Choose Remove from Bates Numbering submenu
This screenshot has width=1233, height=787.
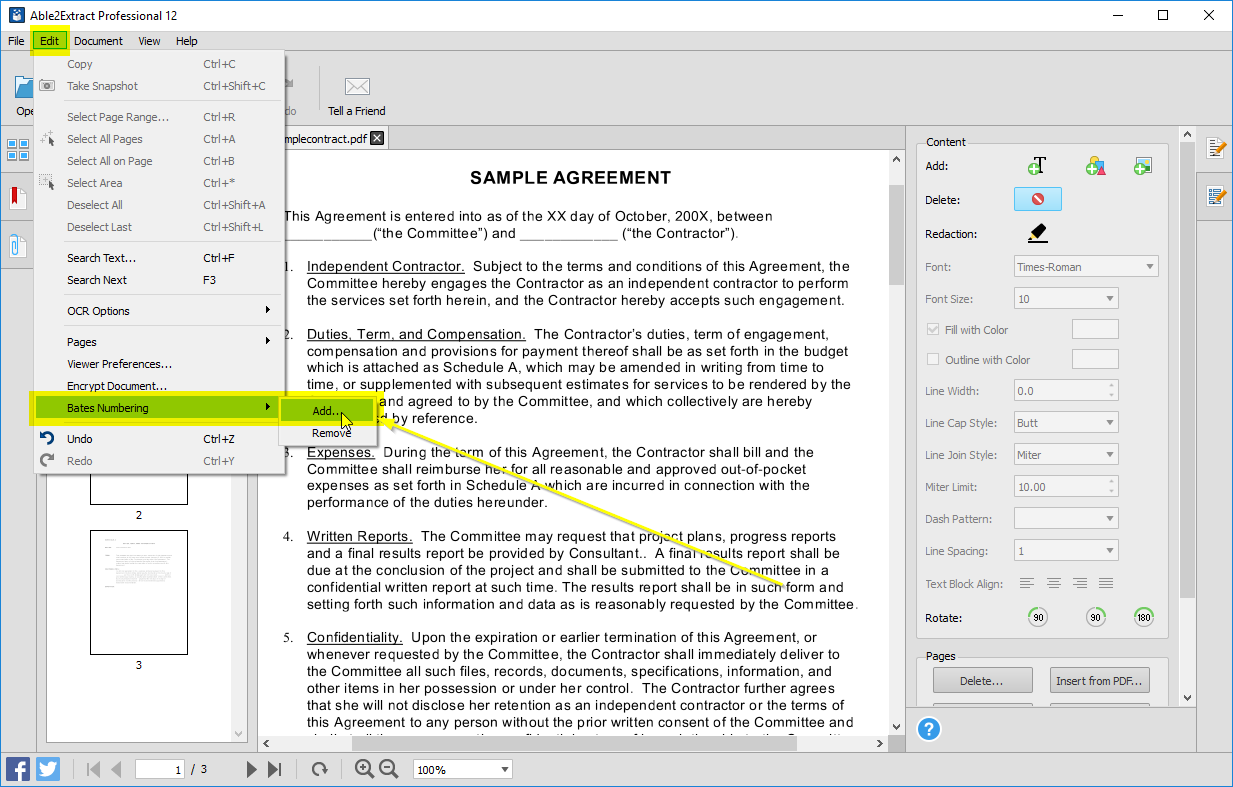327,433
